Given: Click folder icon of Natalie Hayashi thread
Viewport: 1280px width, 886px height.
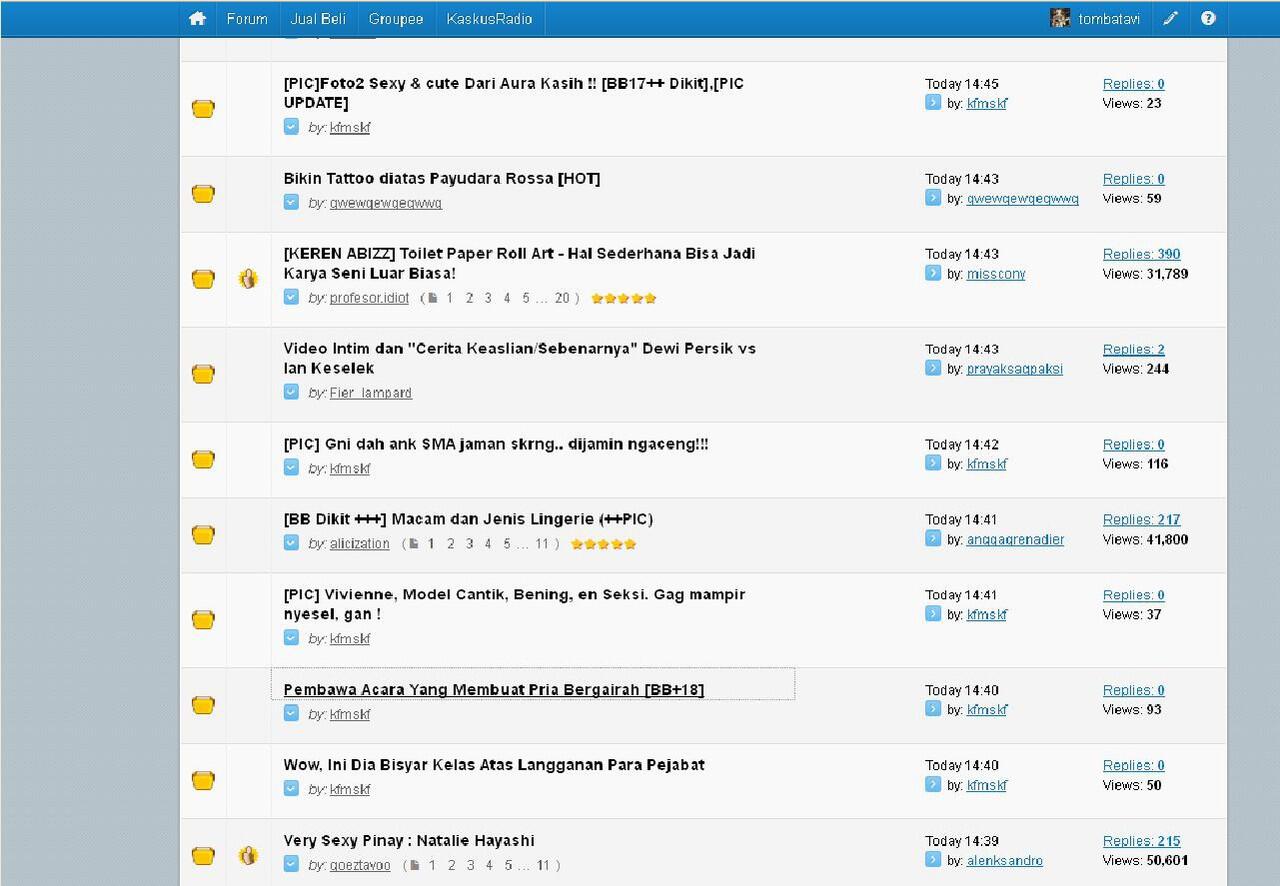Looking at the screenshot, I should click(203, 855).
